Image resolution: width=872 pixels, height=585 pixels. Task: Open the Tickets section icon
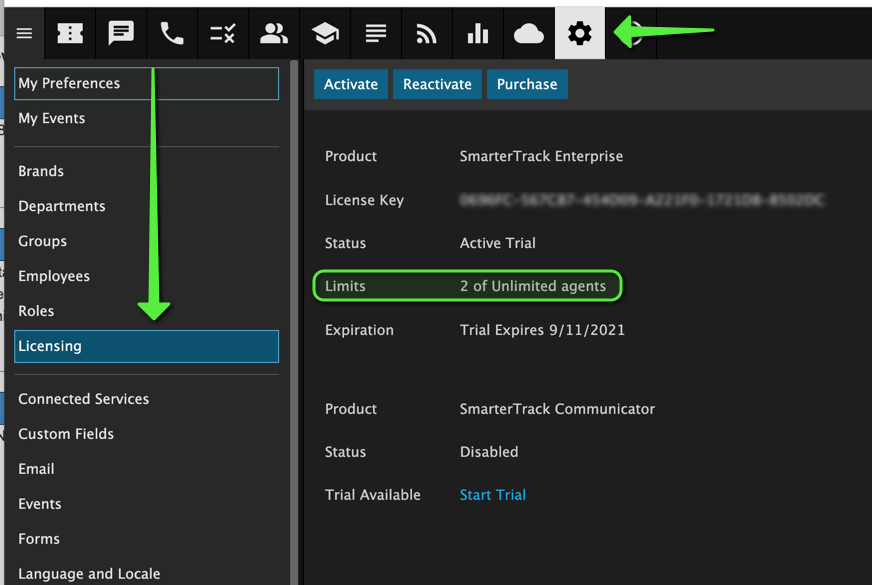[x=70, y=34]
